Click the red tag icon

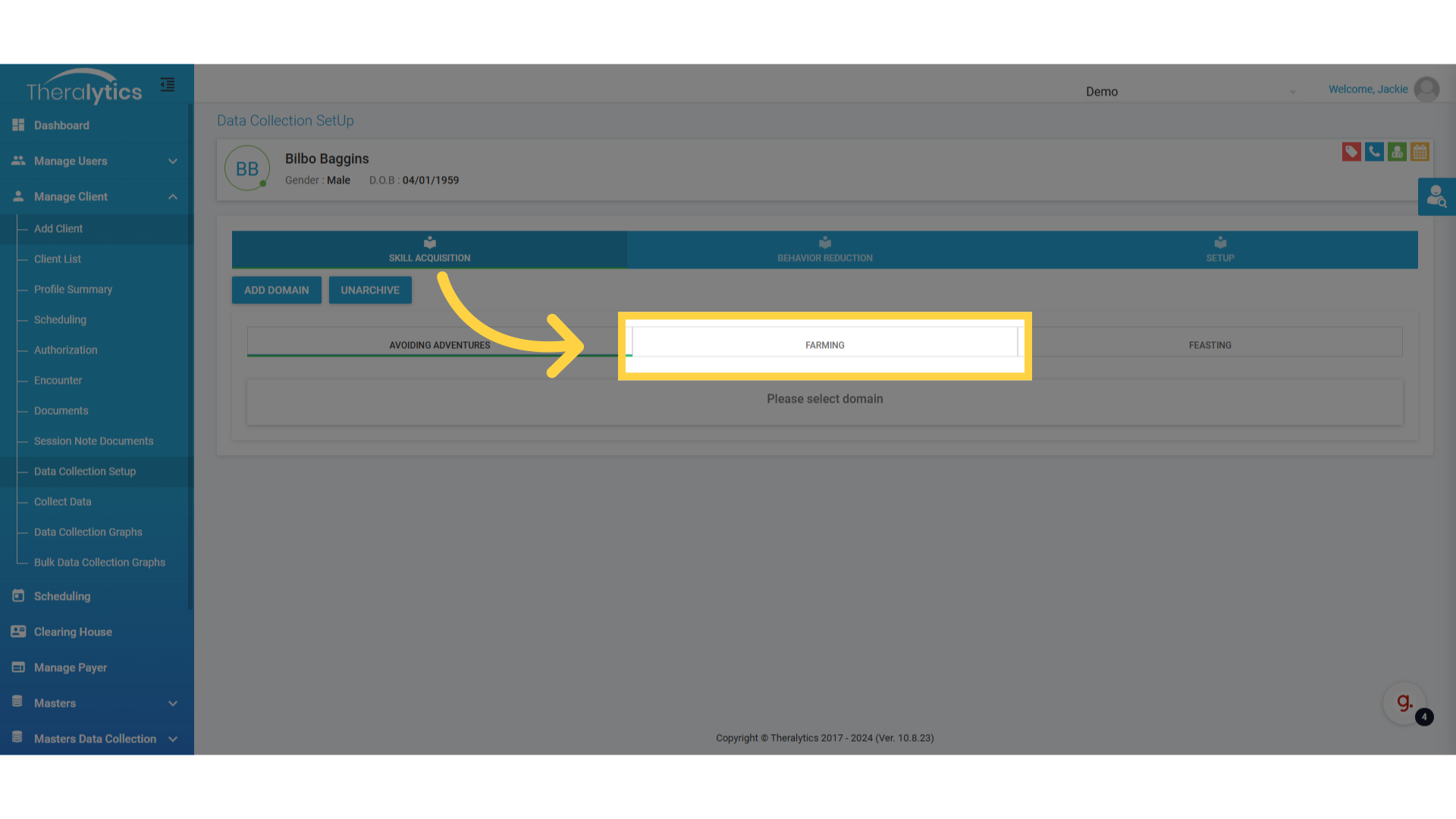tap(1351, 152)
